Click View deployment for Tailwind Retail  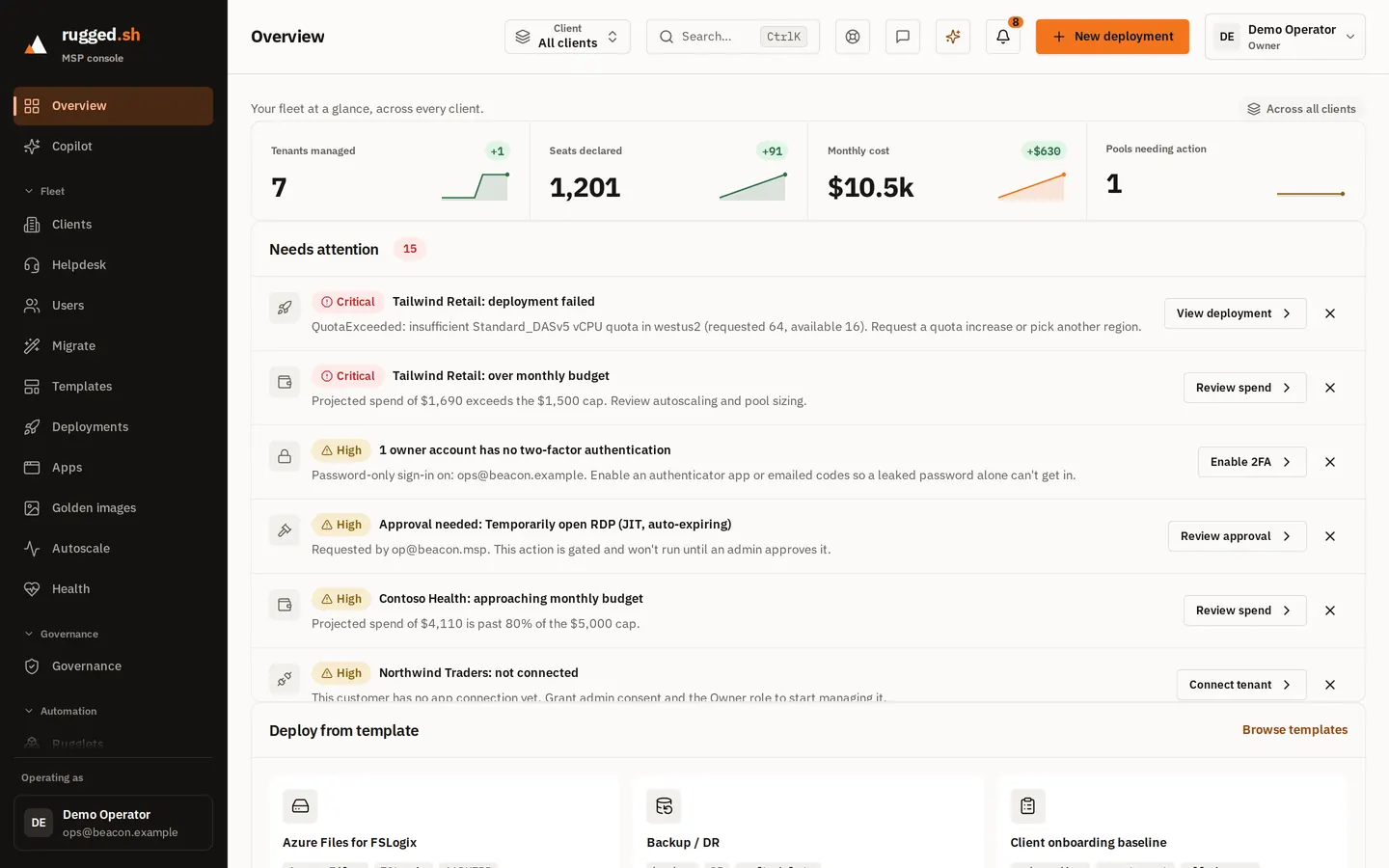pos(1235,313)
